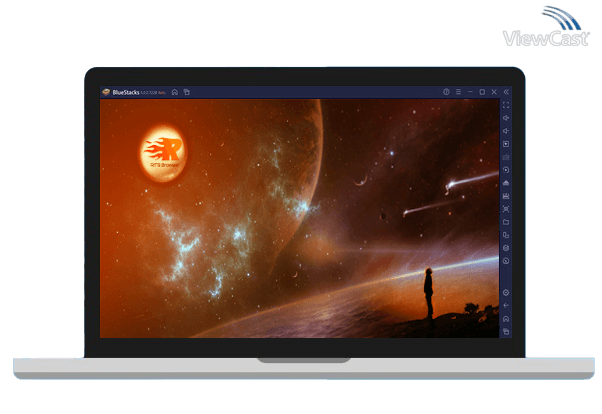Close the BlueStacks window

point(494,92)
